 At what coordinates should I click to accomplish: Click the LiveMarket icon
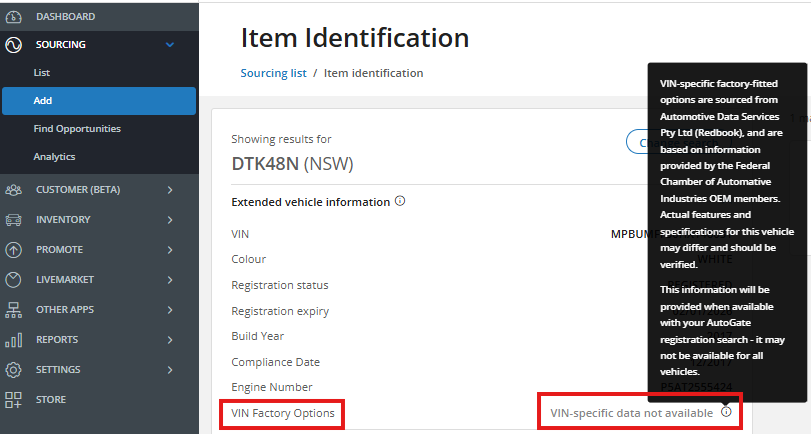[x=14, y=279]
